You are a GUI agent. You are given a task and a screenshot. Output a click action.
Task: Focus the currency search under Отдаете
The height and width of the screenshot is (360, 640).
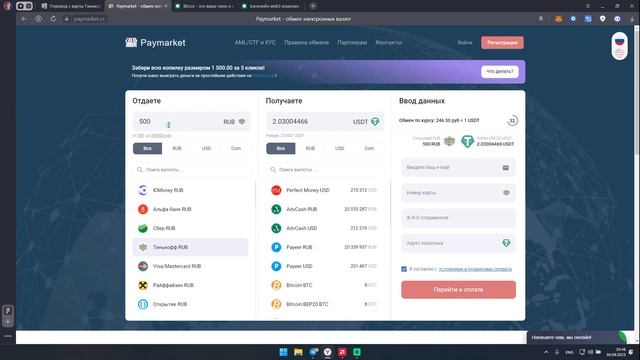pyautogui.click(x=191, y=169)
